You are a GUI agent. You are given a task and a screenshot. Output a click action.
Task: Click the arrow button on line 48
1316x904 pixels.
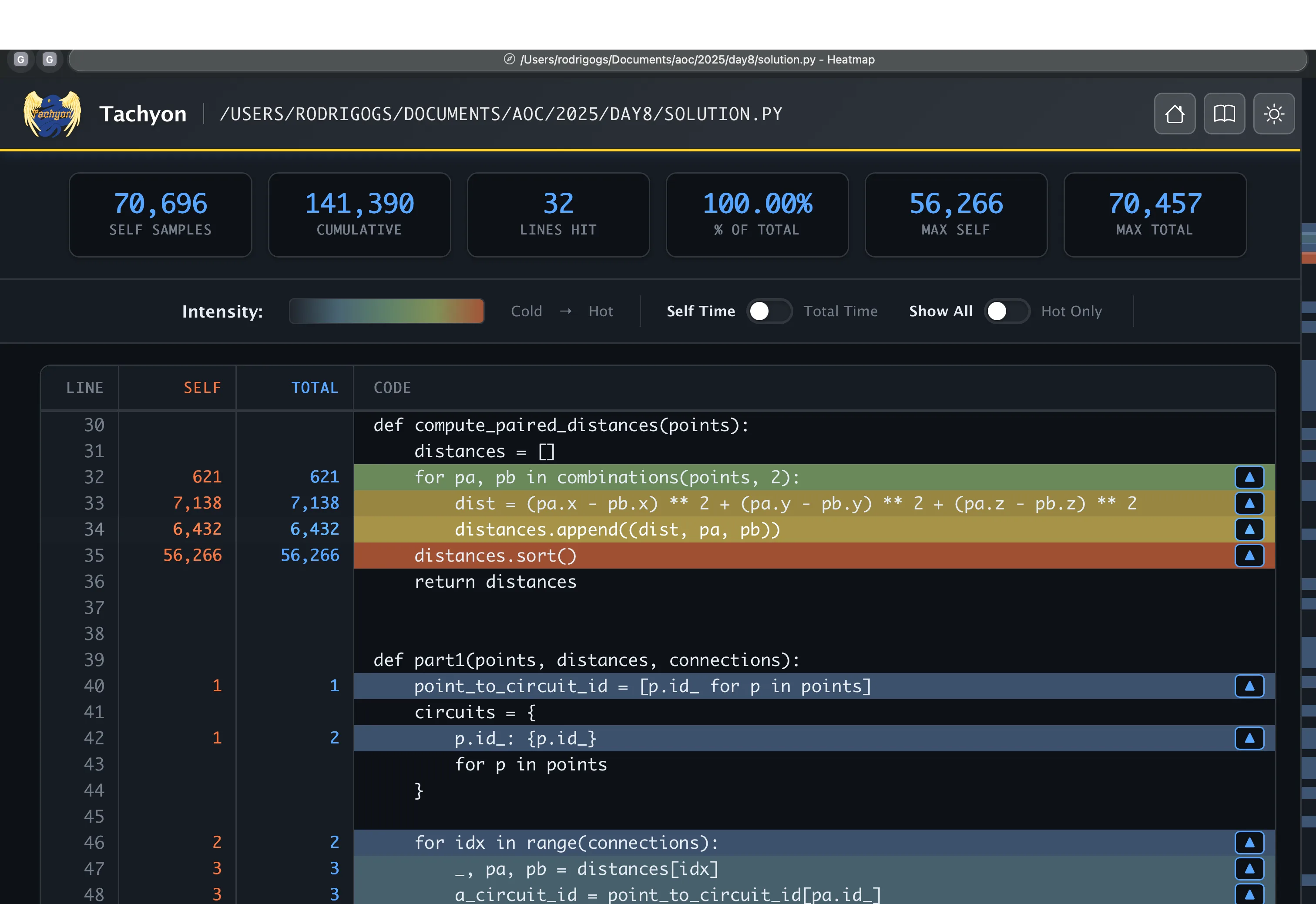click(1249, 894)
